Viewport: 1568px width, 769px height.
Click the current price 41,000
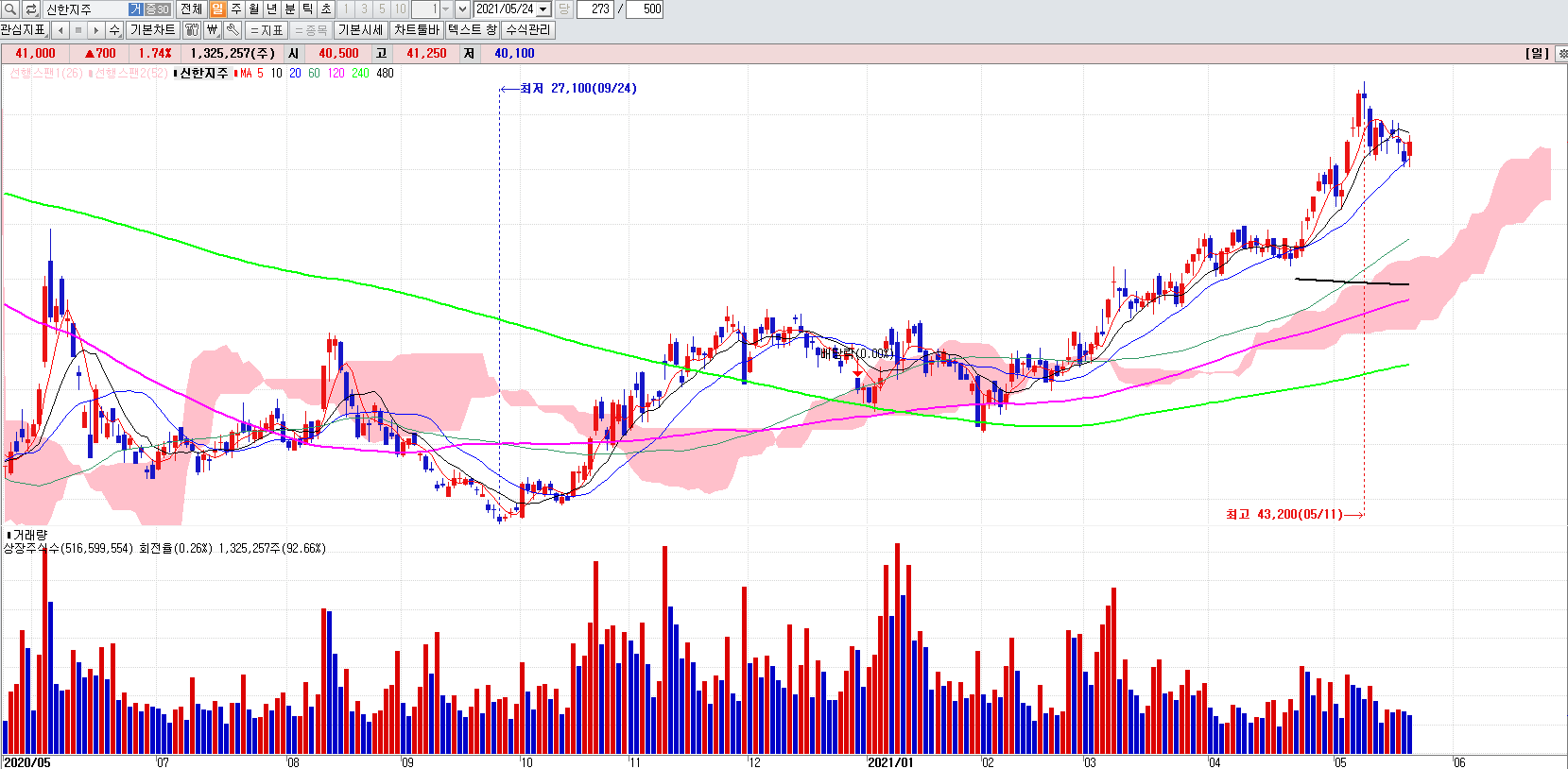tap(35, 53)
